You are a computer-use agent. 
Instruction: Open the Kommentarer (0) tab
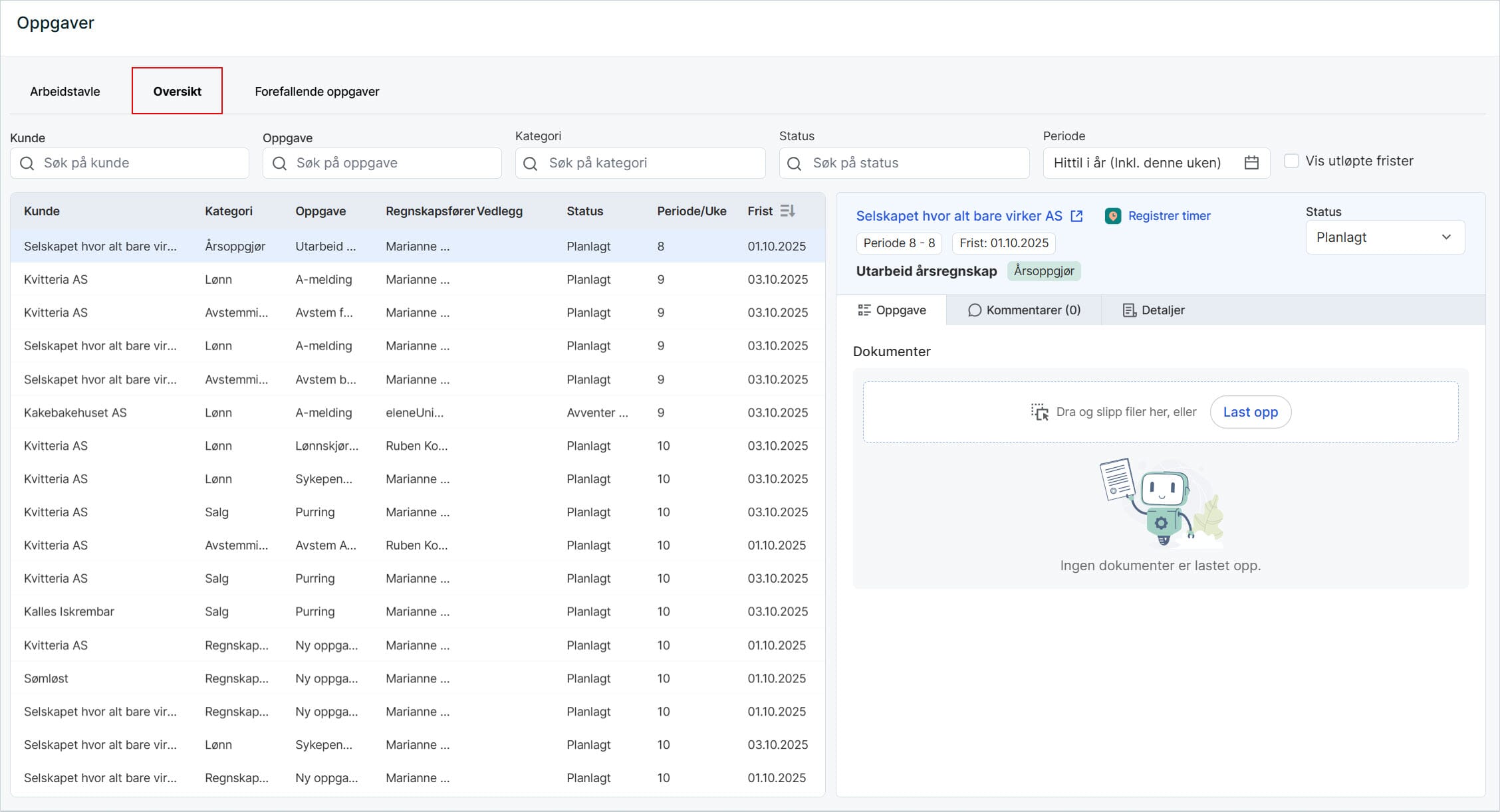coord(1024,310)
